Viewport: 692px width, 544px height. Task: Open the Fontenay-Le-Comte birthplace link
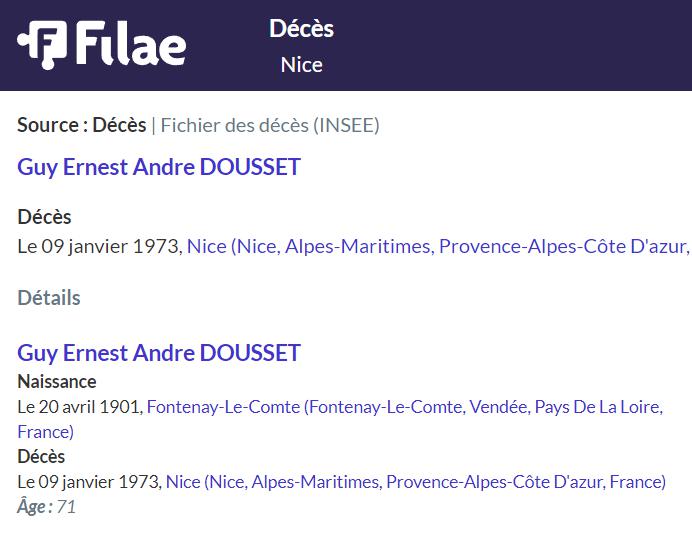[x=405, y=407]
